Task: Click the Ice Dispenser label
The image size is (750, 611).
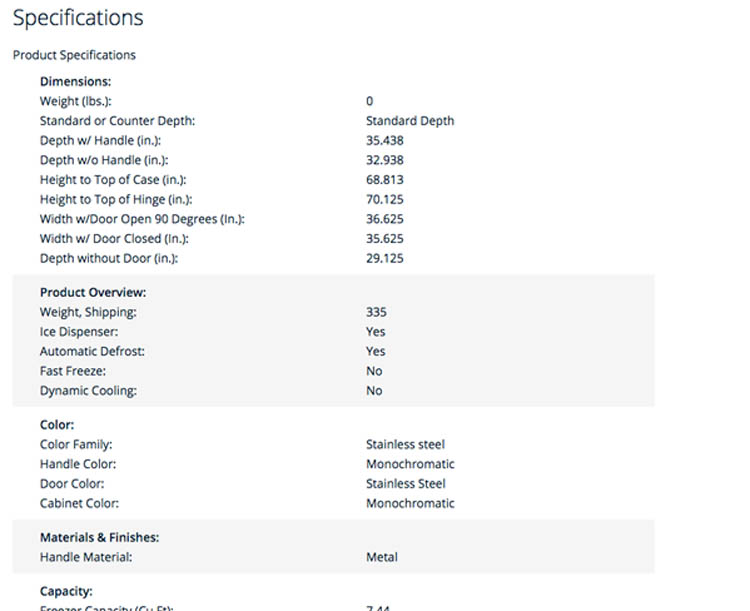Action: click(79, 332)
